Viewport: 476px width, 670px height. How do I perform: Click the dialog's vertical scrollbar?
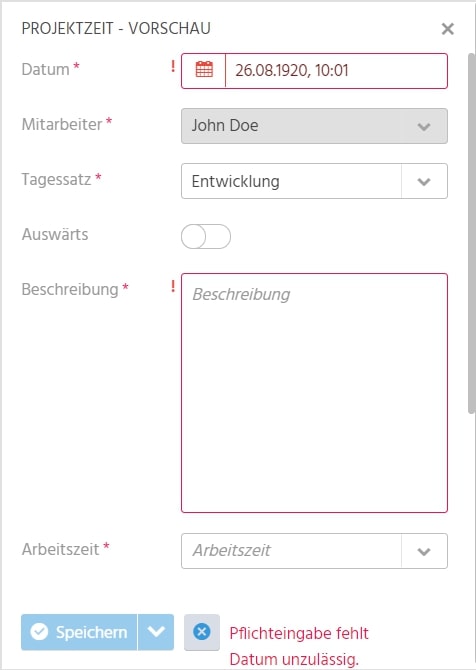pyautogui.click(x=472, y=233)
